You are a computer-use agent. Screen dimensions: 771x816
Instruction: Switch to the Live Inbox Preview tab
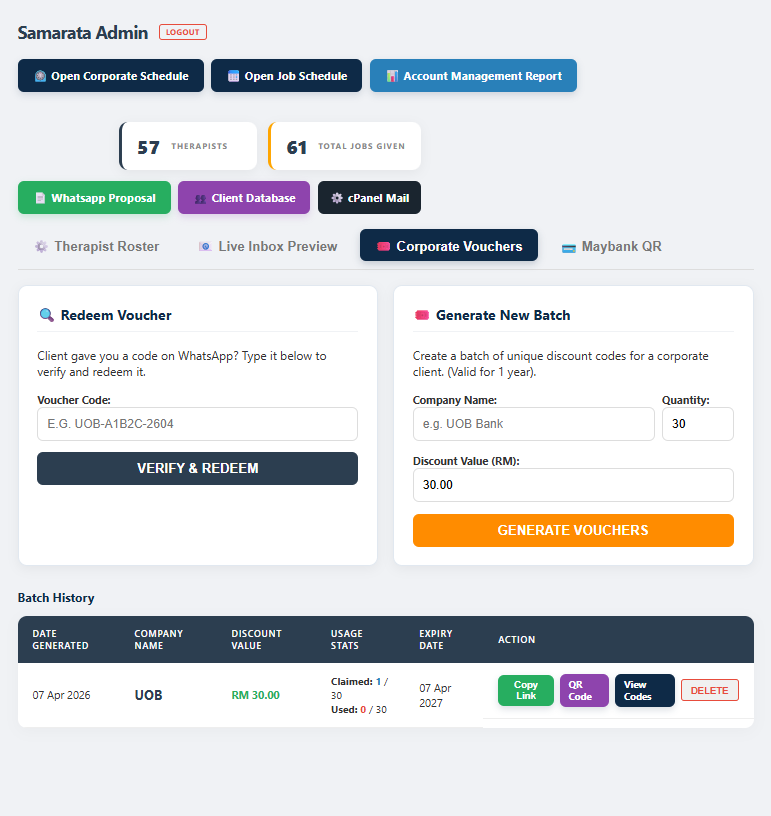pos(267,245)
